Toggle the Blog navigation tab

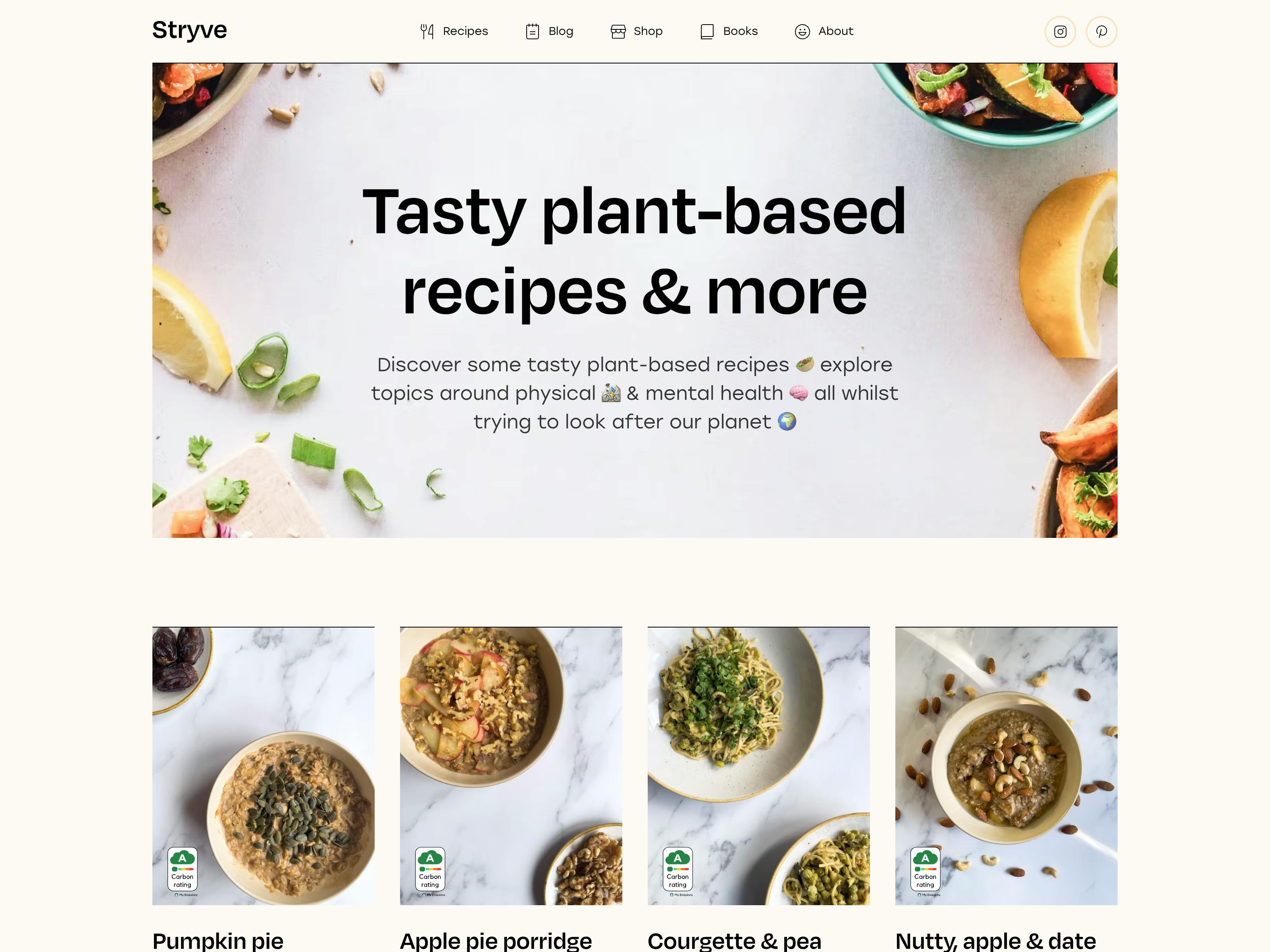[x=549, y=31]
